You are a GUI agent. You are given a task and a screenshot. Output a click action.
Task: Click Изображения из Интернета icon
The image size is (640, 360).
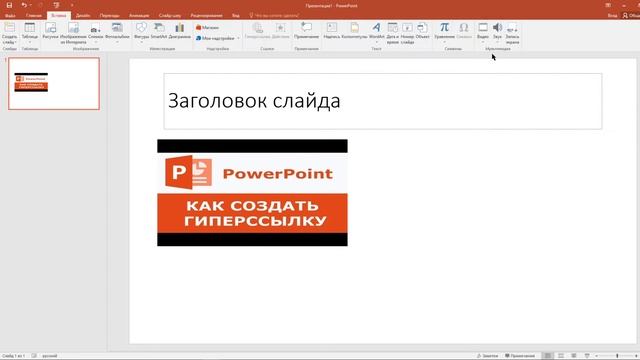click(73, 33)
